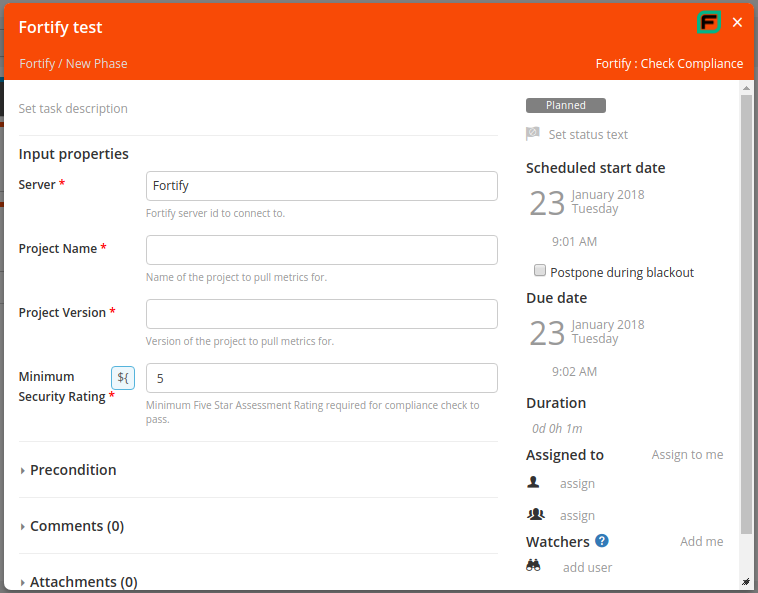Click the scrollbar up arrow
Image resolution: width=758 pixels, height=593 pixels.
(746, 88)
